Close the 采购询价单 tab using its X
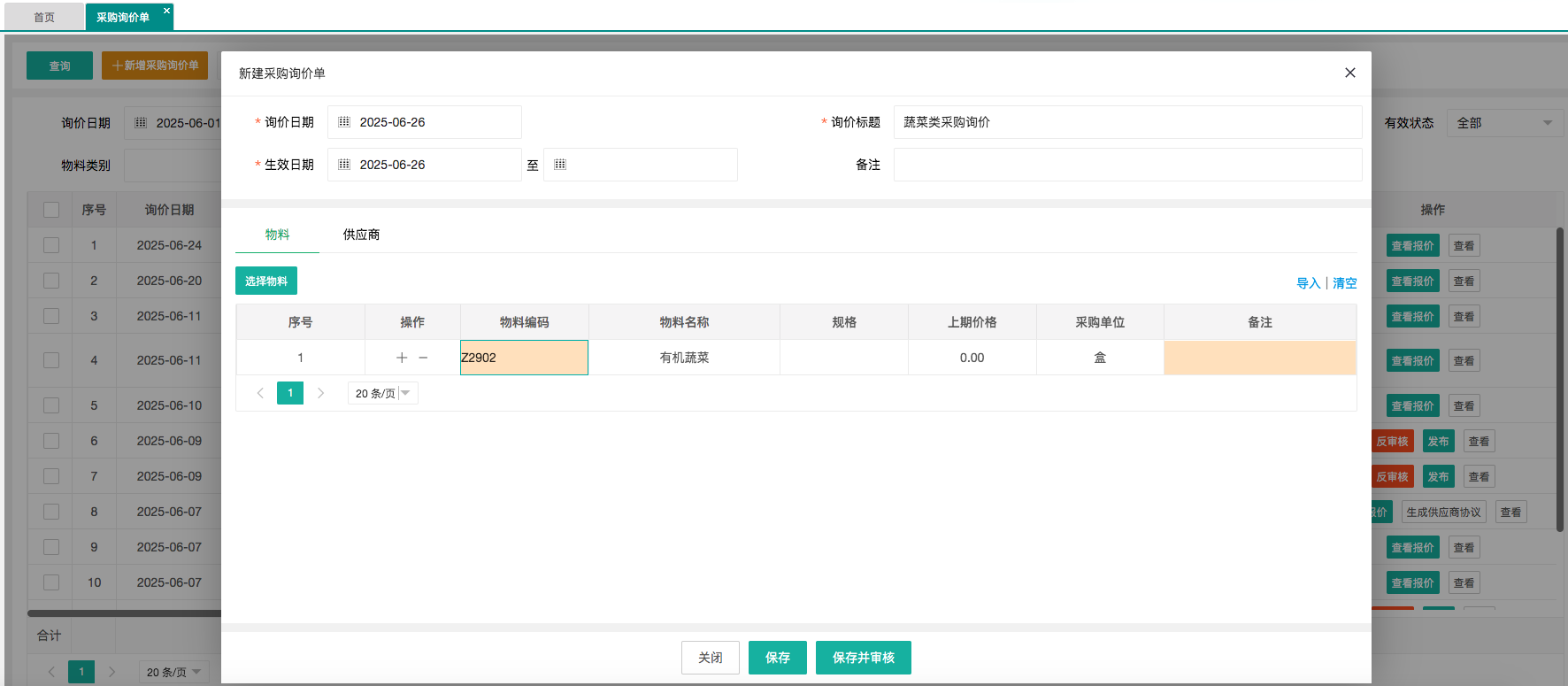The height and width of the screenshot is (686, 1568). coord(166,11)
